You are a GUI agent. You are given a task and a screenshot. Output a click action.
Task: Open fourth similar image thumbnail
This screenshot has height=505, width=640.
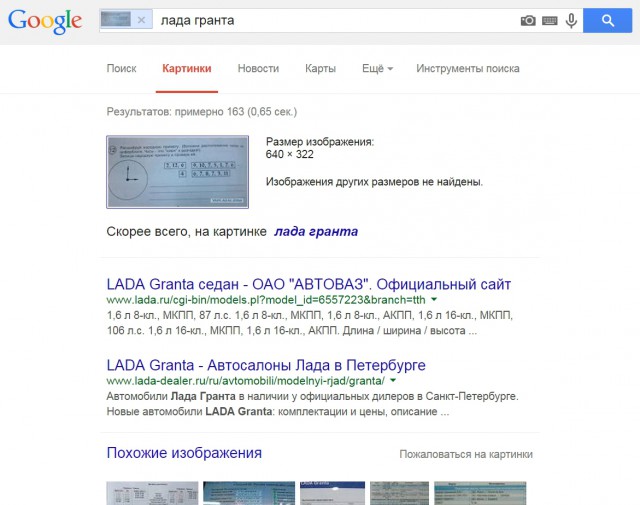click(400, 493)
